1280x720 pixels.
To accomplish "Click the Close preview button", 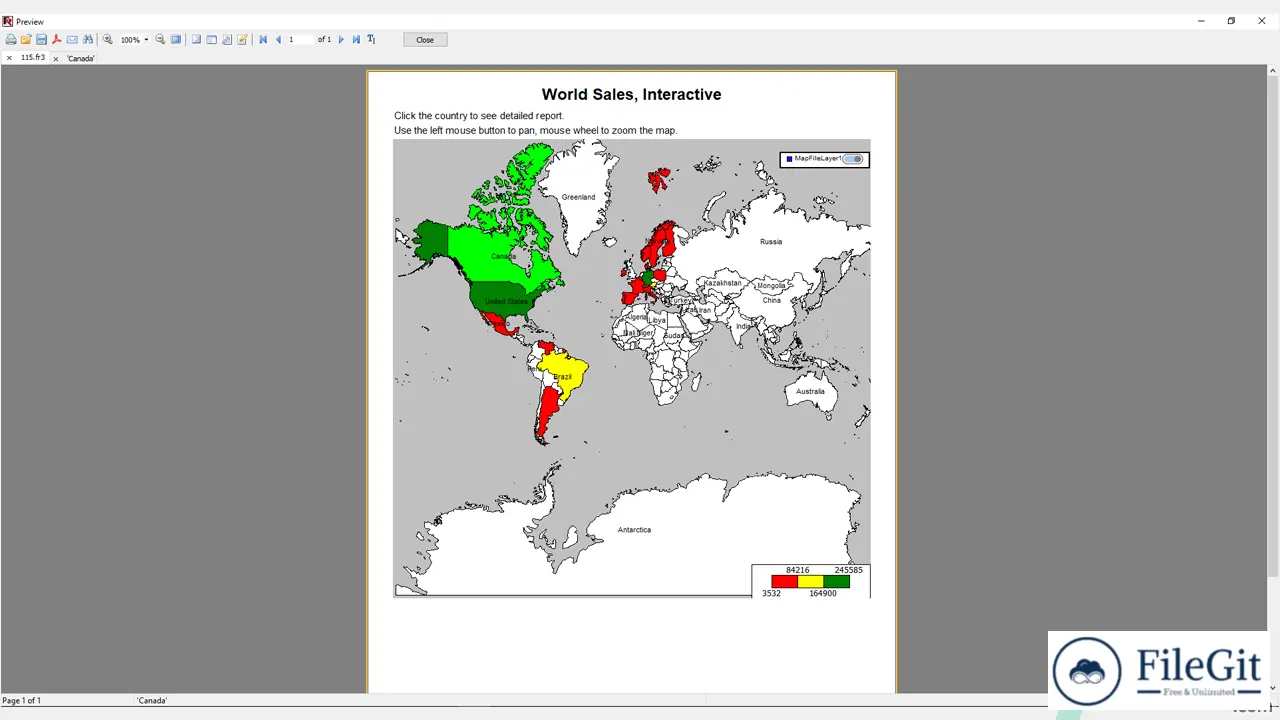I will [425, 40].
